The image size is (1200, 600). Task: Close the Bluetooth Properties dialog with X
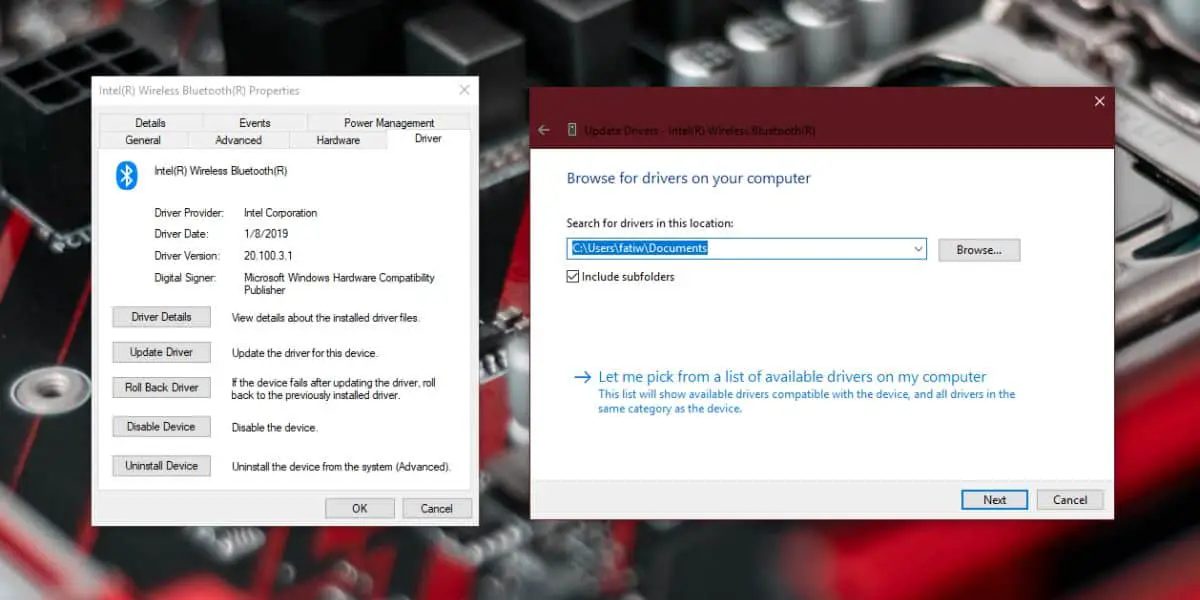click(x=464, y=90)
